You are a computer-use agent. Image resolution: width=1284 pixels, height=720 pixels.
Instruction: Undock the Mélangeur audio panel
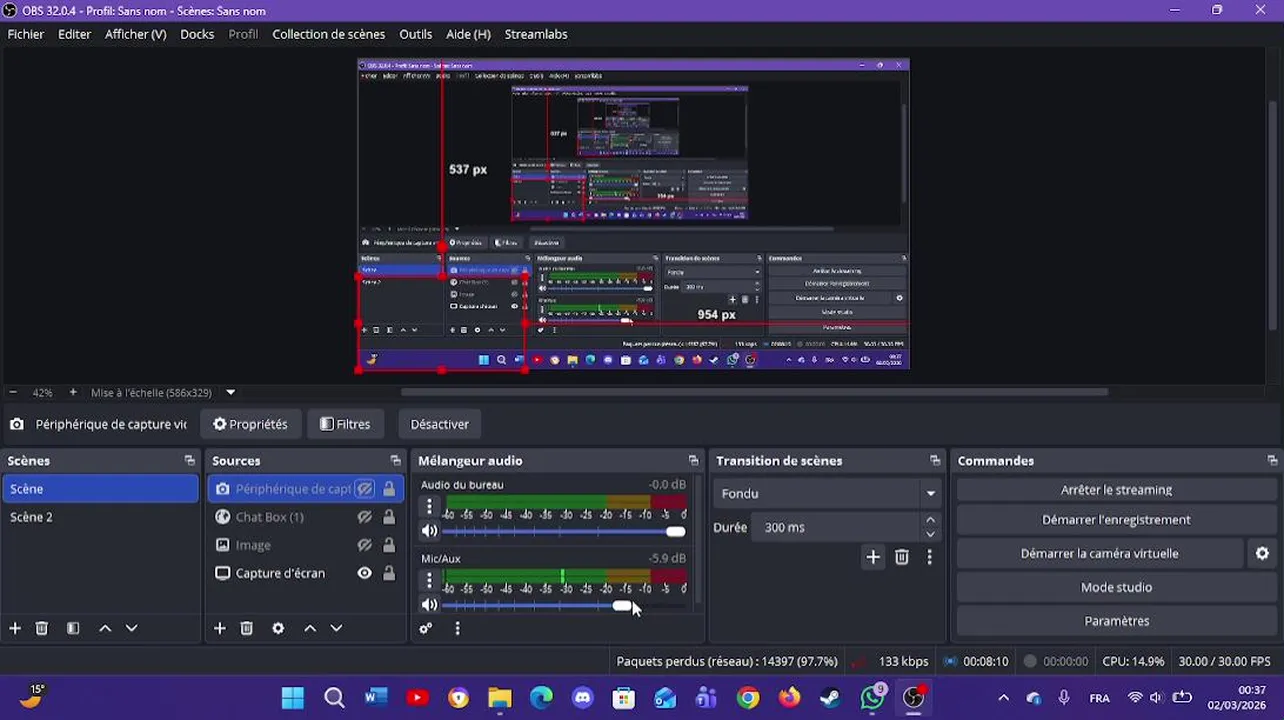[693, 461]
